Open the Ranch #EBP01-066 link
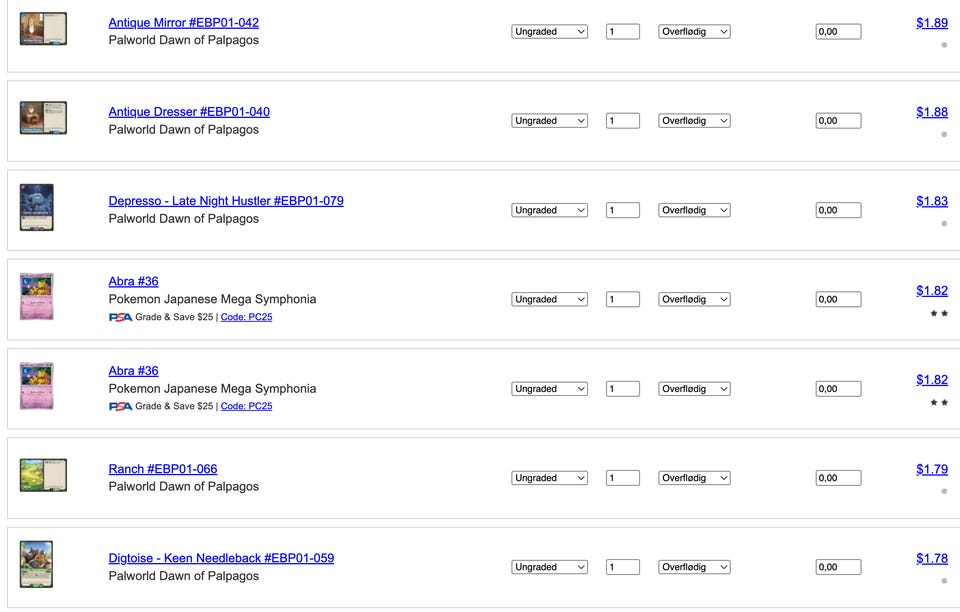The height and width of the screenshot is (612, 960). pyautogui.click(x=163, y=469)
